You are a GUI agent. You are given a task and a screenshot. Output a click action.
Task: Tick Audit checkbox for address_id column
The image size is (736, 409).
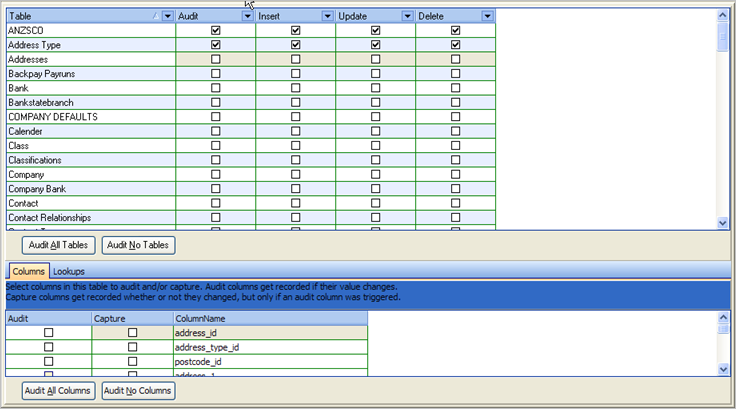pyautogui.click(x=48, y=332)
